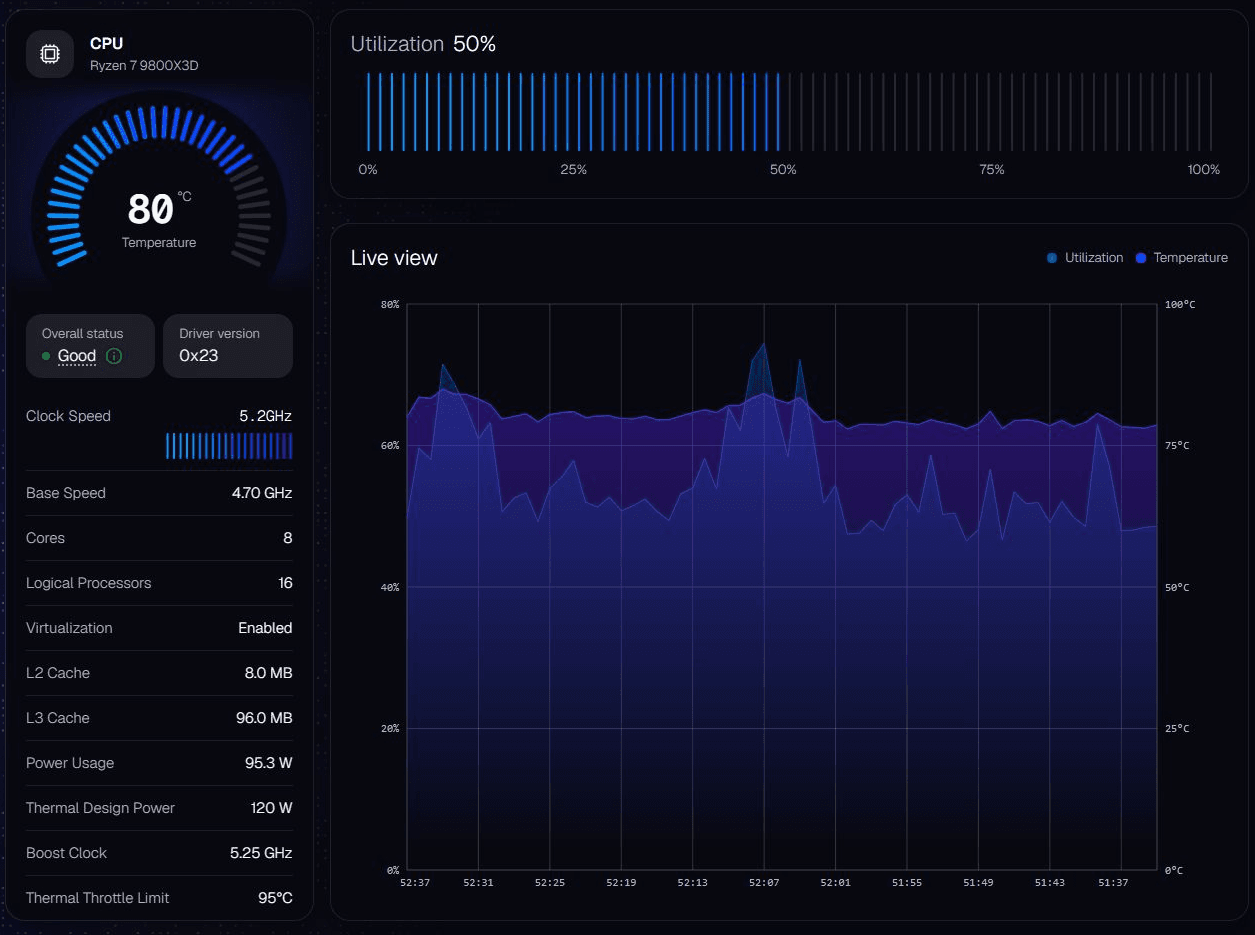Click the Utilization 50% heading
Viewport: 1255px width, 935px height.
pyautogui.click(x=423, y=44)
